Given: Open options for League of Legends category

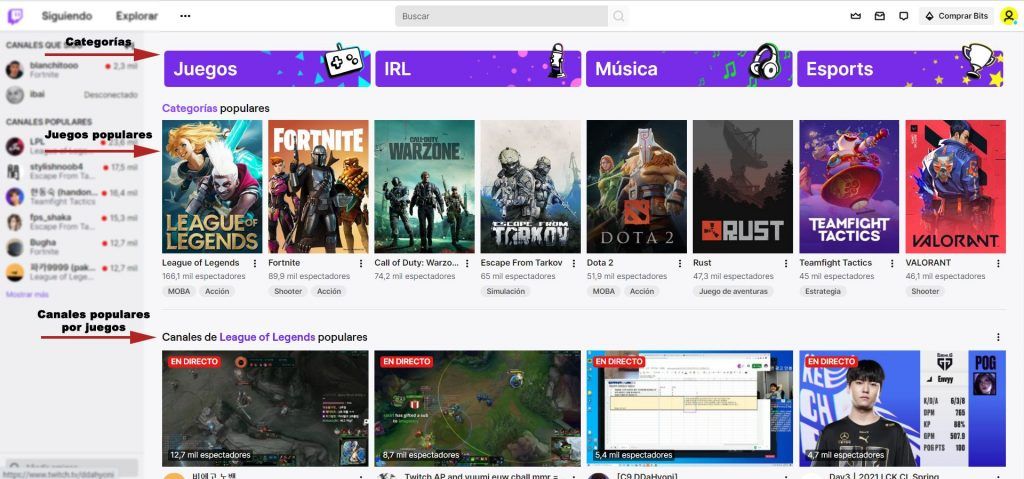Looking at the screenshot, I should (255, 263).
